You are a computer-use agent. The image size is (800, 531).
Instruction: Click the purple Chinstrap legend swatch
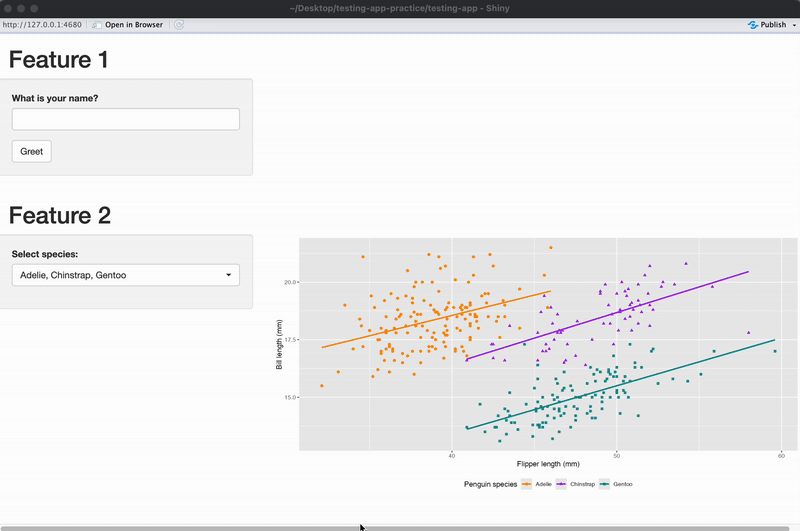[x=561, y=484]
